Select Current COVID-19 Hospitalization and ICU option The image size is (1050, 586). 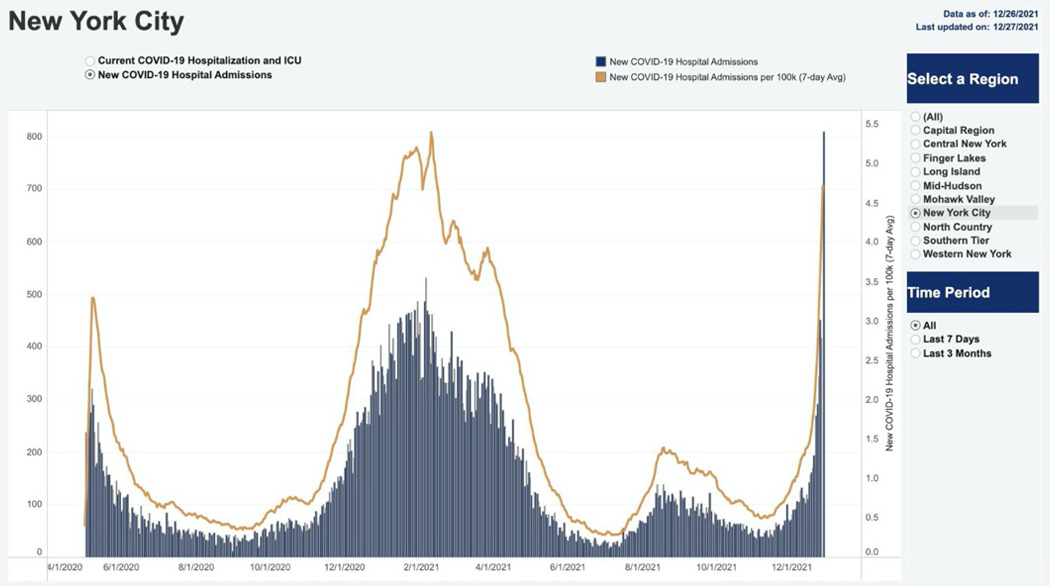[x=90, y=61]
